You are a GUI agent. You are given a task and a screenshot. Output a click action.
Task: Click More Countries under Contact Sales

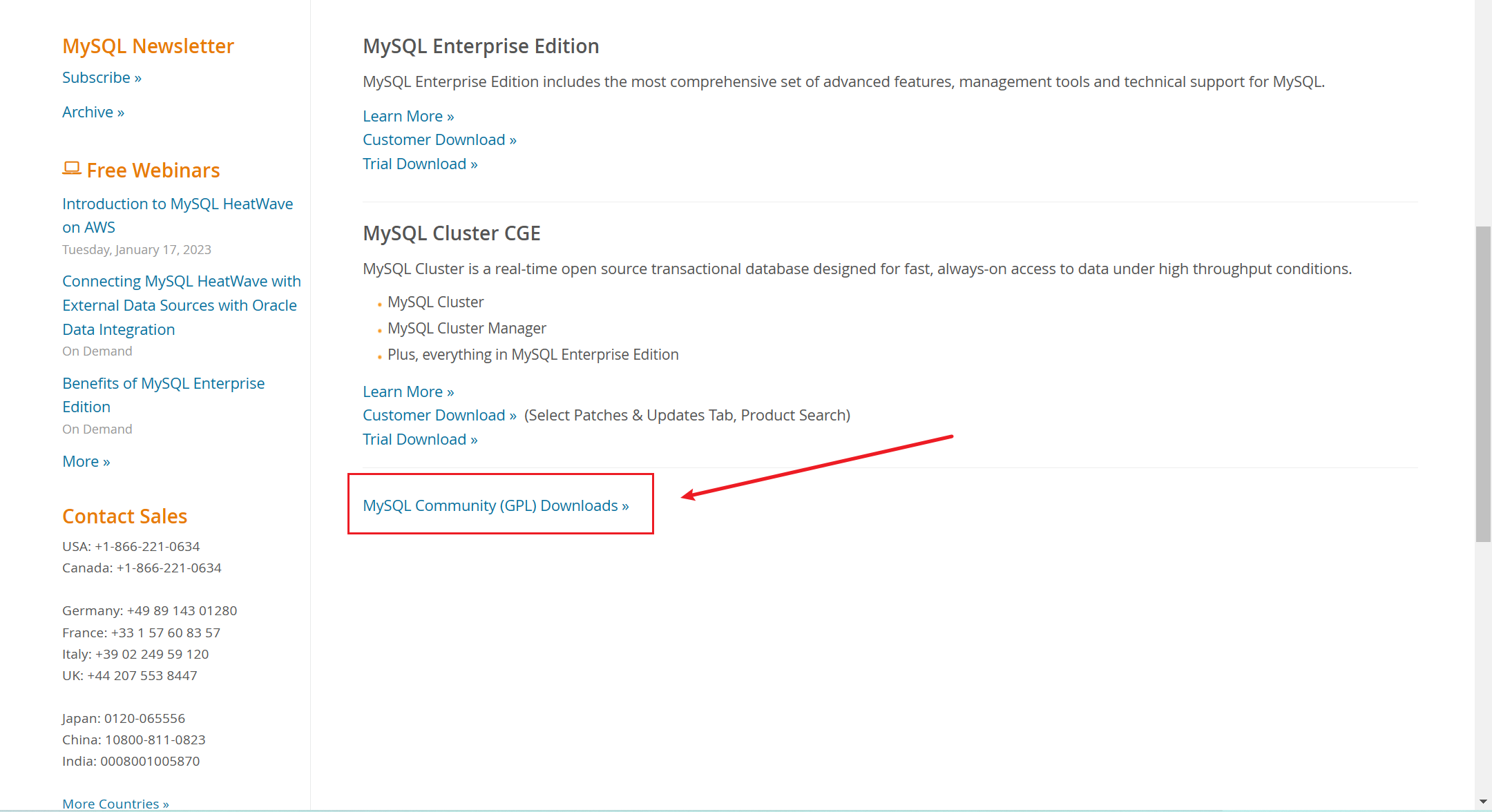[111, 803]
